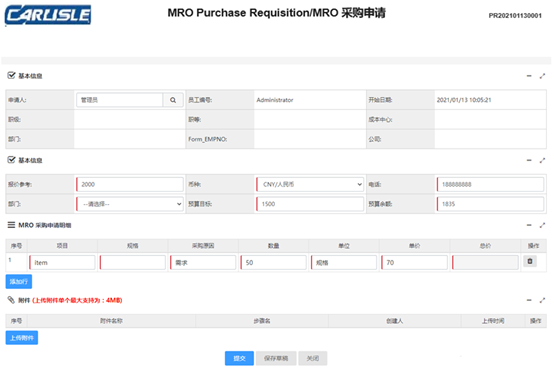
Task: Click the empty 规格 specification field in row 1
Action: click(x=132, y=262)
